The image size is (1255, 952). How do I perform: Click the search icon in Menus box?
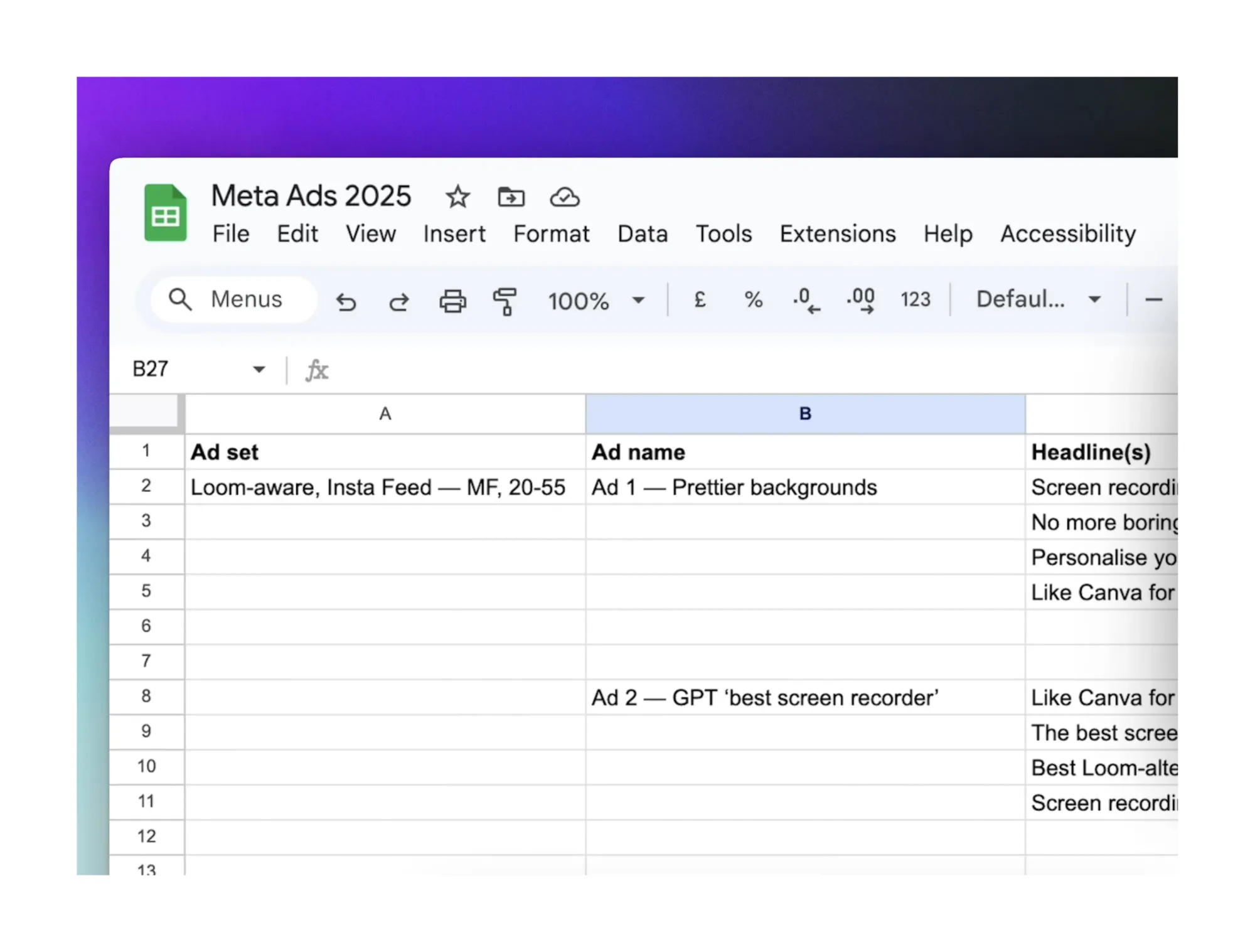[x=180, y=299]
